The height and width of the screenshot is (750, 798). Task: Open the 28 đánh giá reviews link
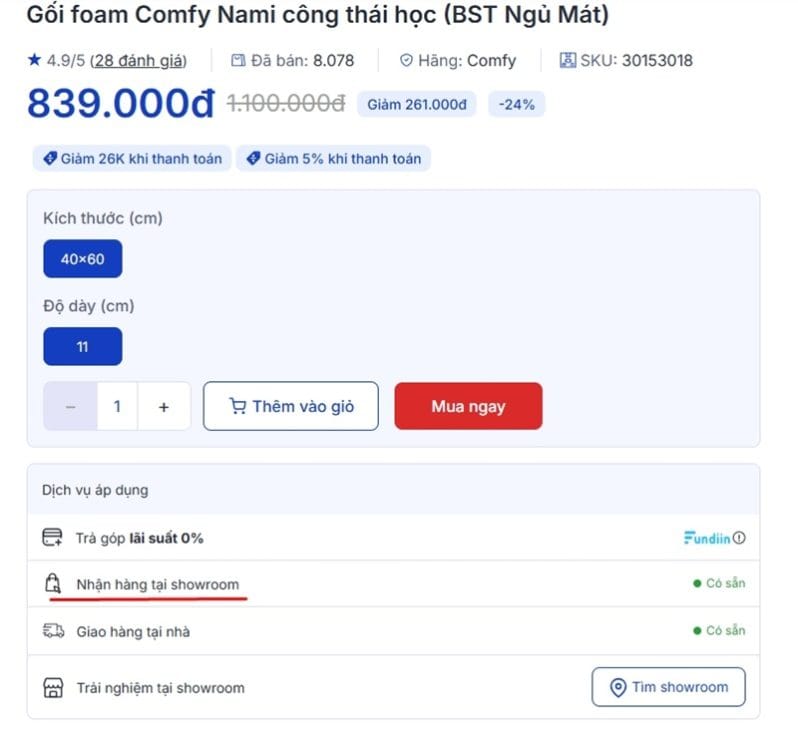138,61
